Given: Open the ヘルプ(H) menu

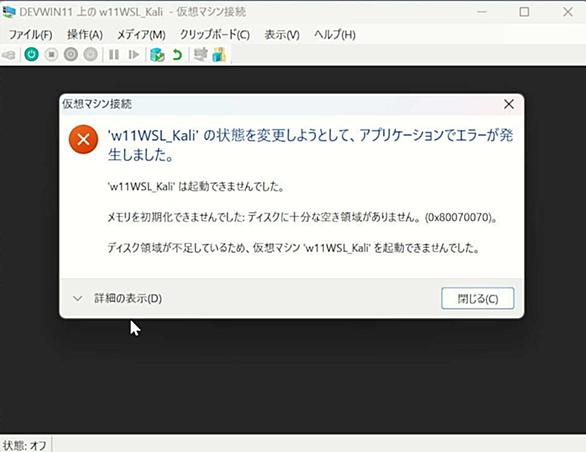Looking at the screenshot, I should pos(335,35).
